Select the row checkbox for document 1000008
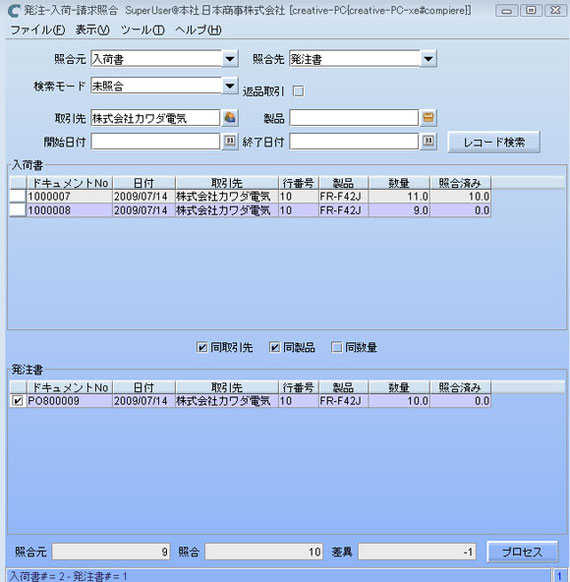The width and height of the screenshot is (570, 582). [17, 210]
